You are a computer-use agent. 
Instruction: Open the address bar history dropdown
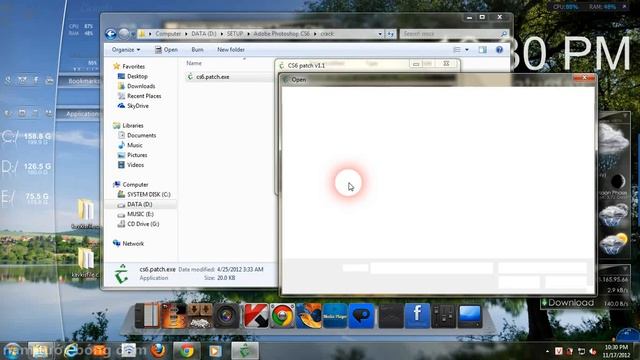pyautogui.click(x=380, y=34)
